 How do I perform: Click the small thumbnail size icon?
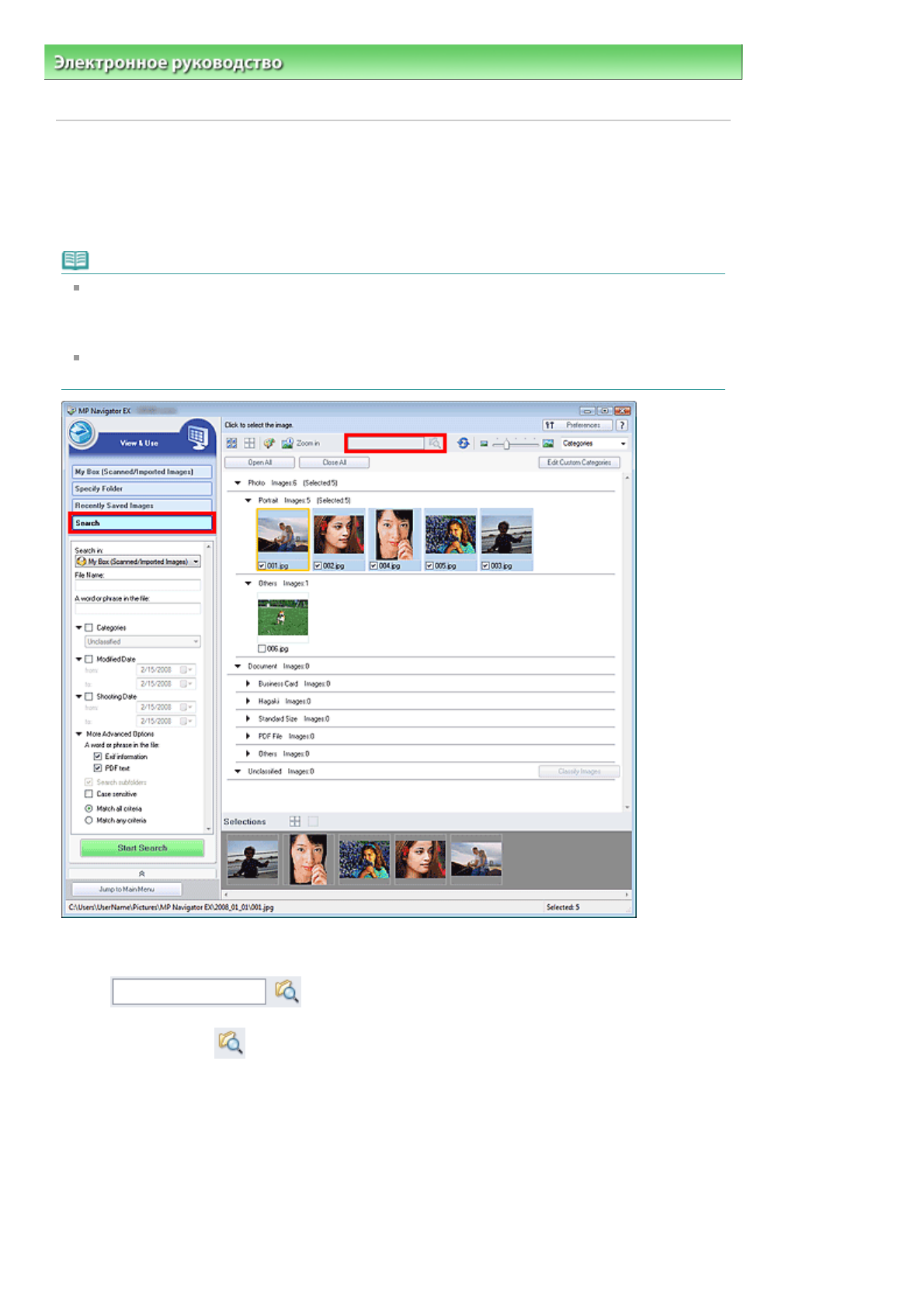484,444
